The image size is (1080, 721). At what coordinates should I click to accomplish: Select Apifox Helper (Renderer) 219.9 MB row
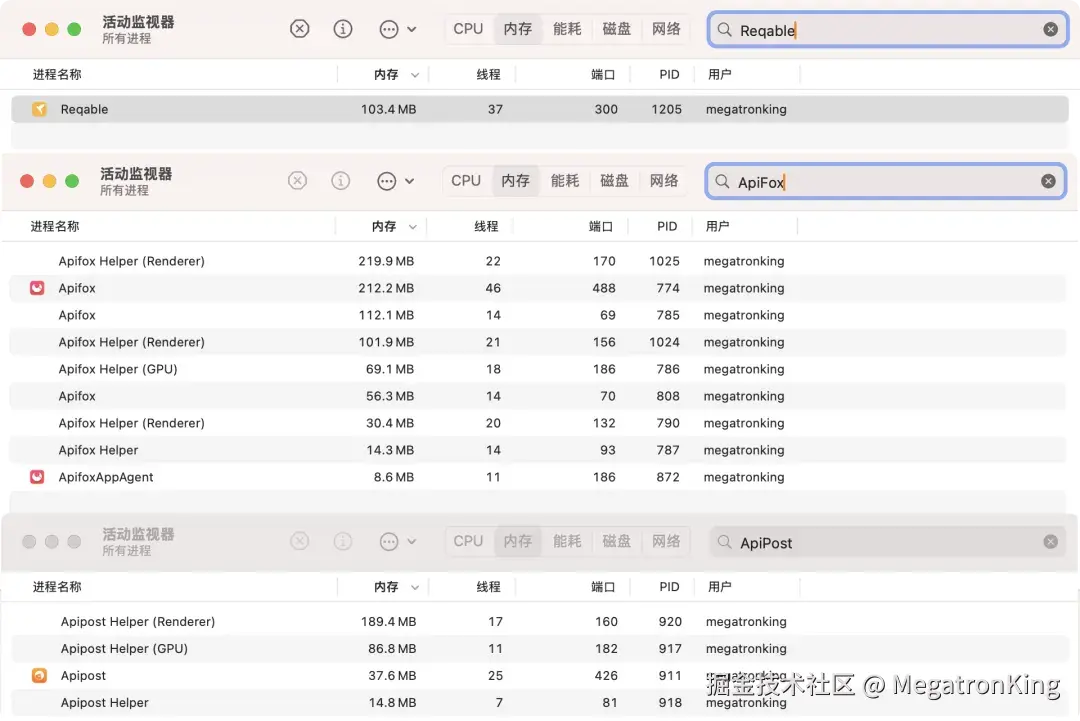(540, 261)
